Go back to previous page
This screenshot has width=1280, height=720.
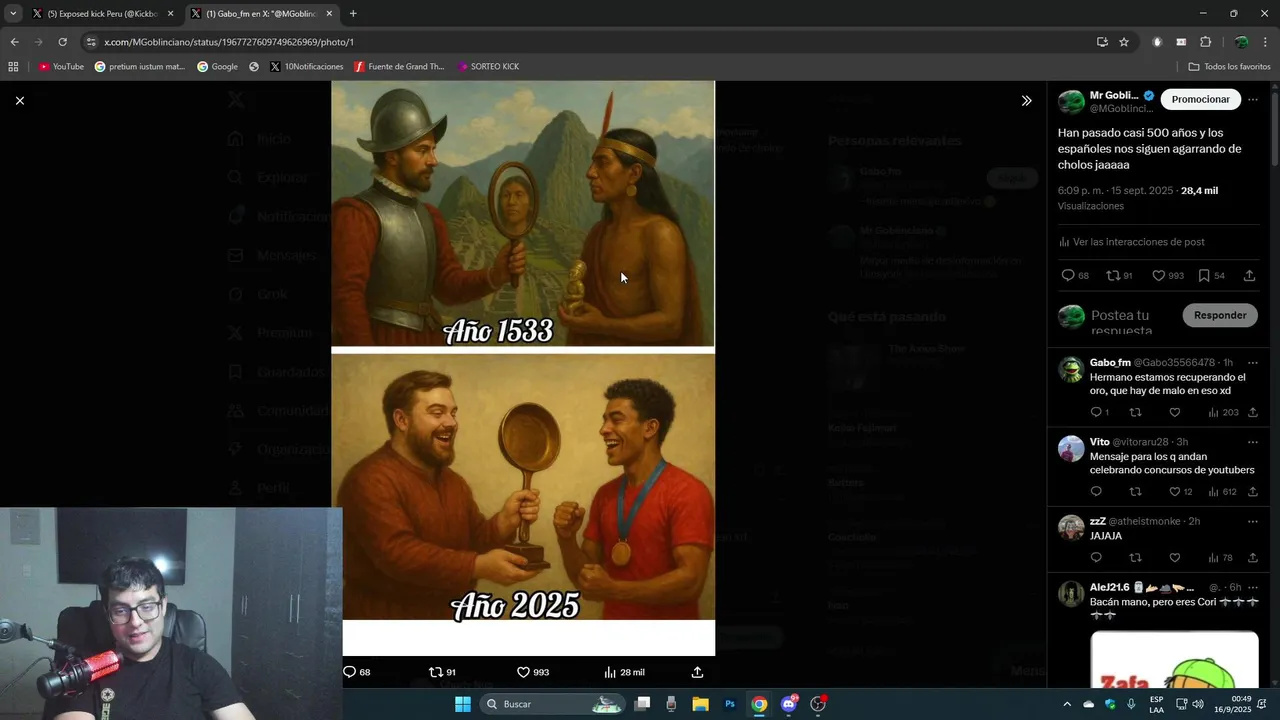point(14,42)
